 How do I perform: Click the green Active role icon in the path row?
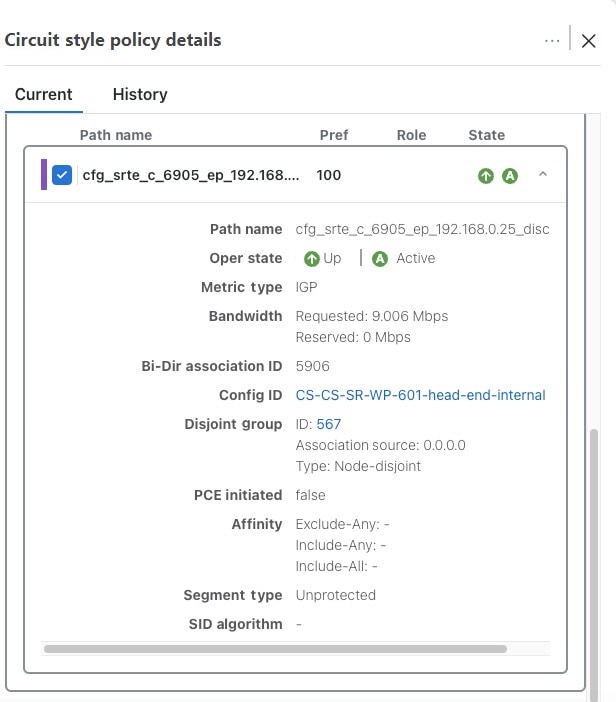[x=510, y=176]
